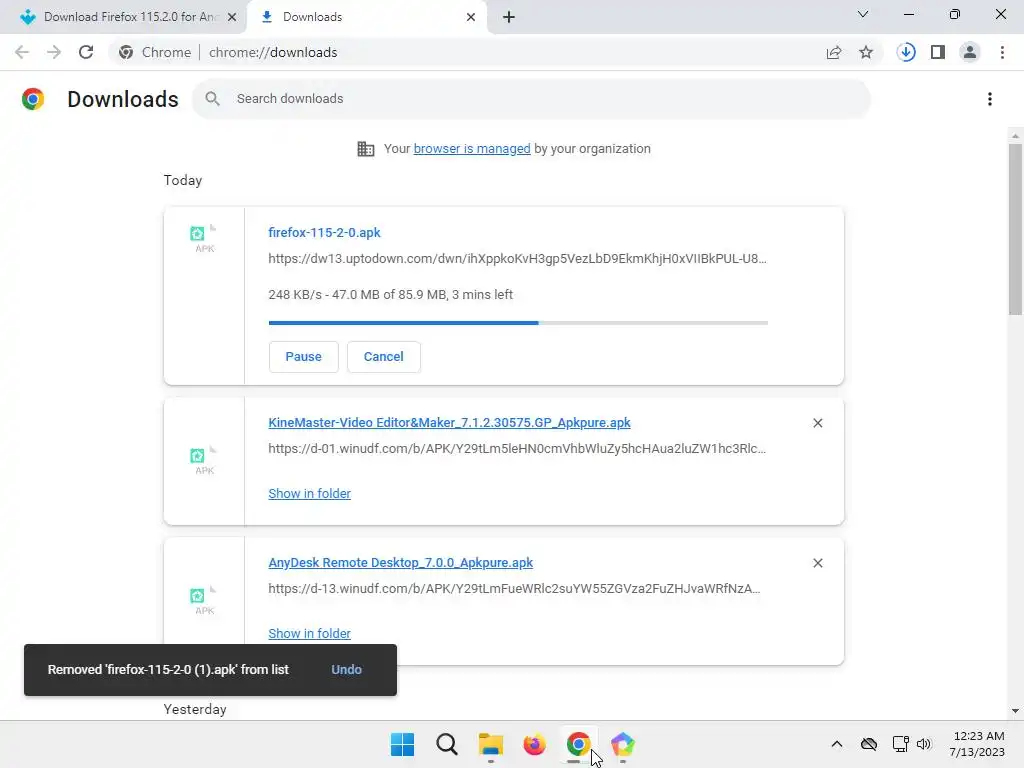The height and width of the screenshot is (768, 1024).
Task: Open the firefox-115-2-0.apk file link
Action: (x=324, y=232)
